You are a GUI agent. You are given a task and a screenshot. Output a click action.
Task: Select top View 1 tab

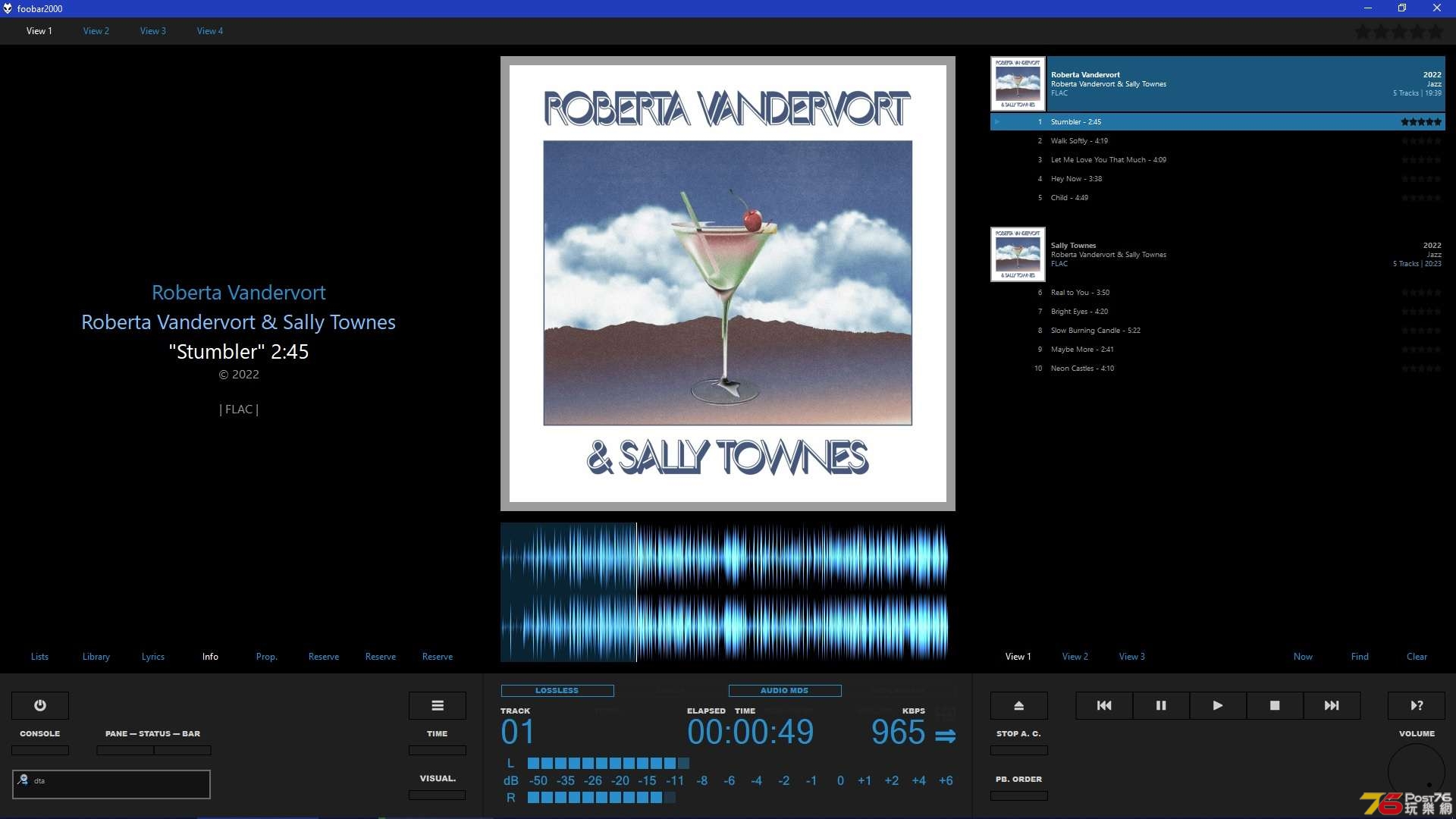click(39, 31)
